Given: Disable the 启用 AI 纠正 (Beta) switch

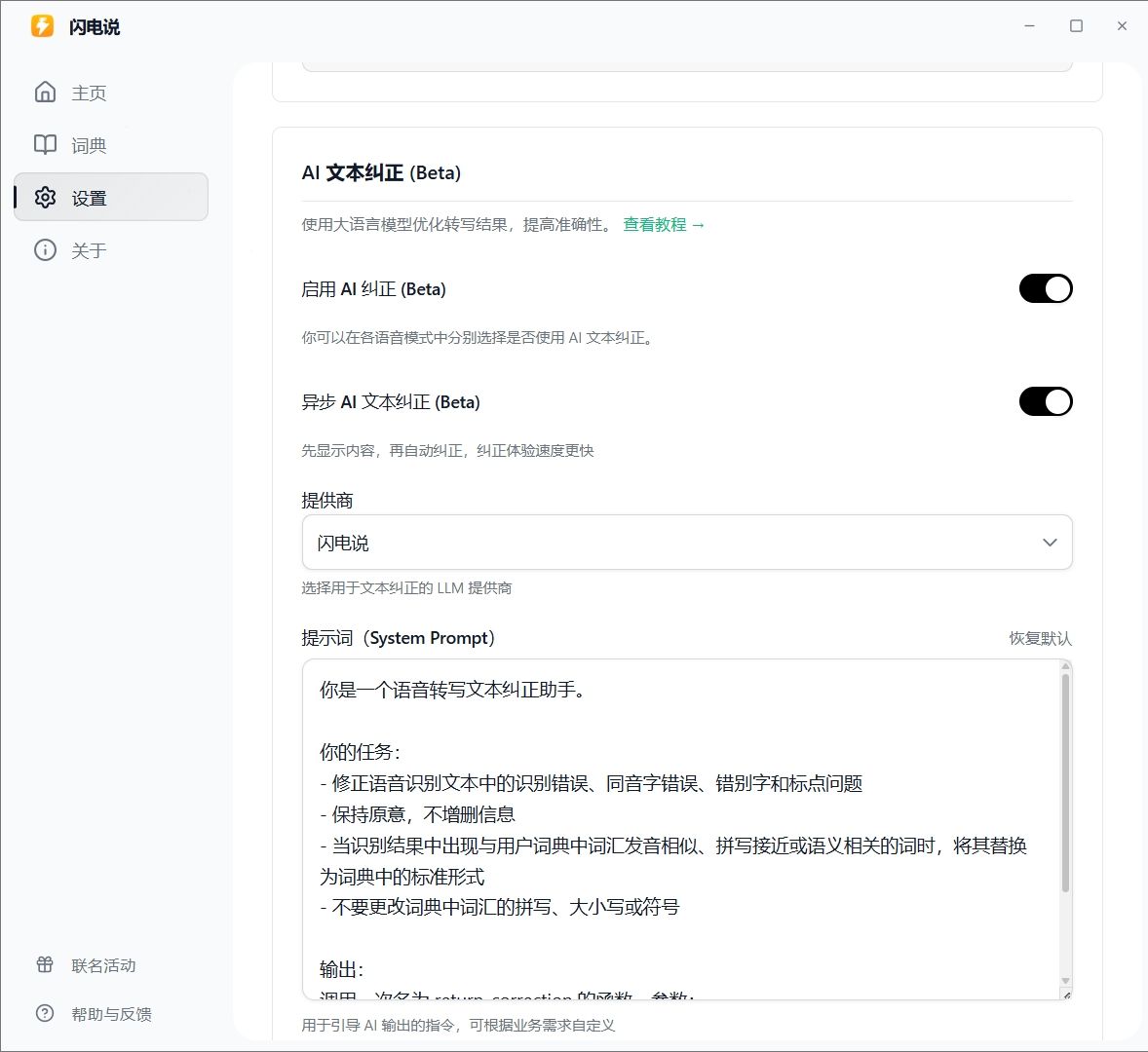Looking at the screenshot, I should click(1045, 289).
